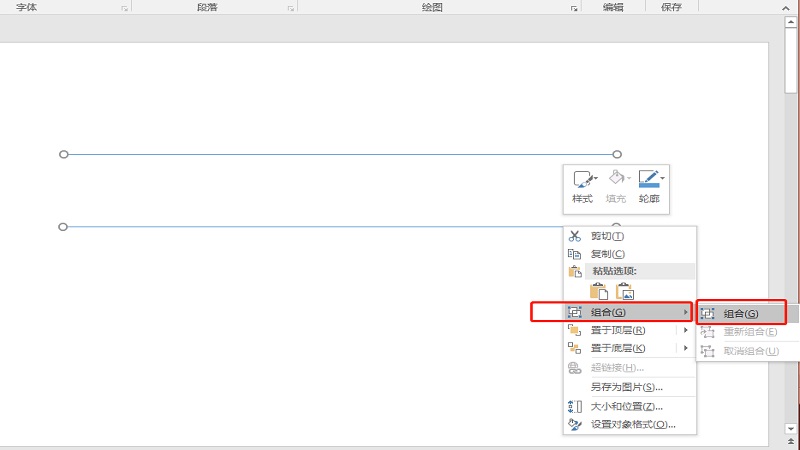800x450 pixels.
Task: Open 大小和位置 (Size and Position) dialog
Action: (626, 406)
